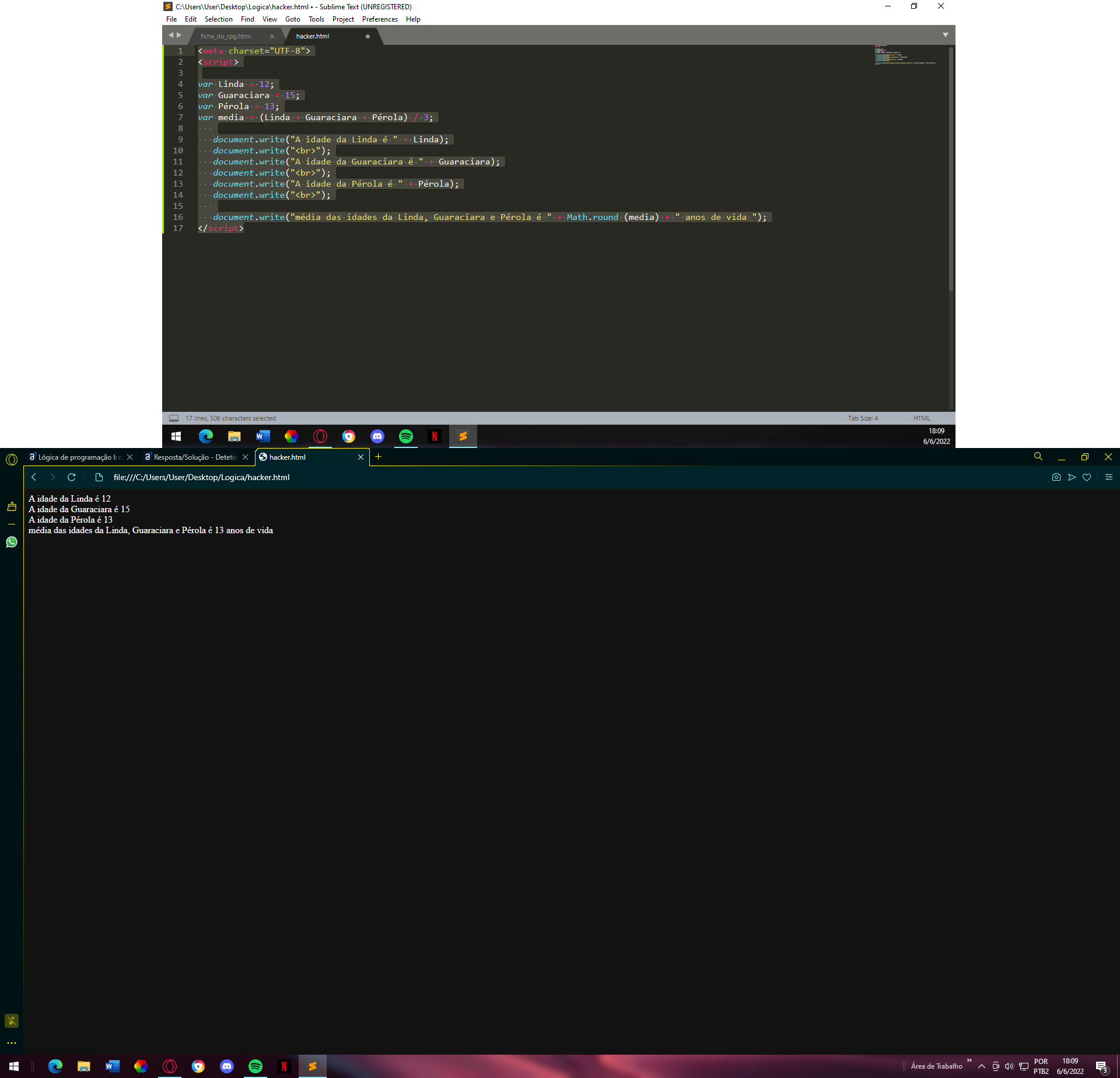Open the volume icon in system tray
The width and height of the screenshot is (1120, 1078).
coord(1009,1066)
